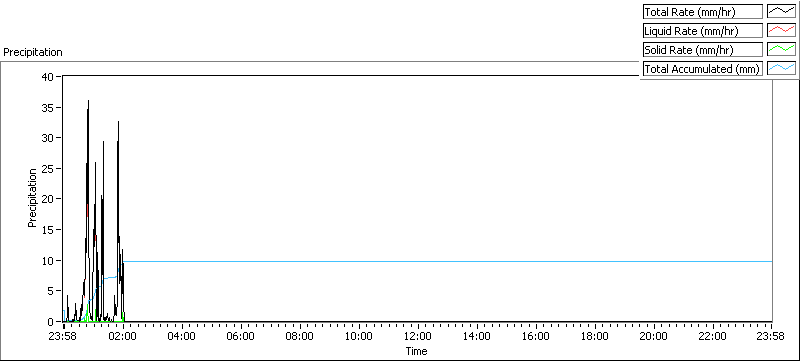This screenshot has width=800, height=361.
Task: Click the Precipitation chart title label
Action: coord(33,52)
